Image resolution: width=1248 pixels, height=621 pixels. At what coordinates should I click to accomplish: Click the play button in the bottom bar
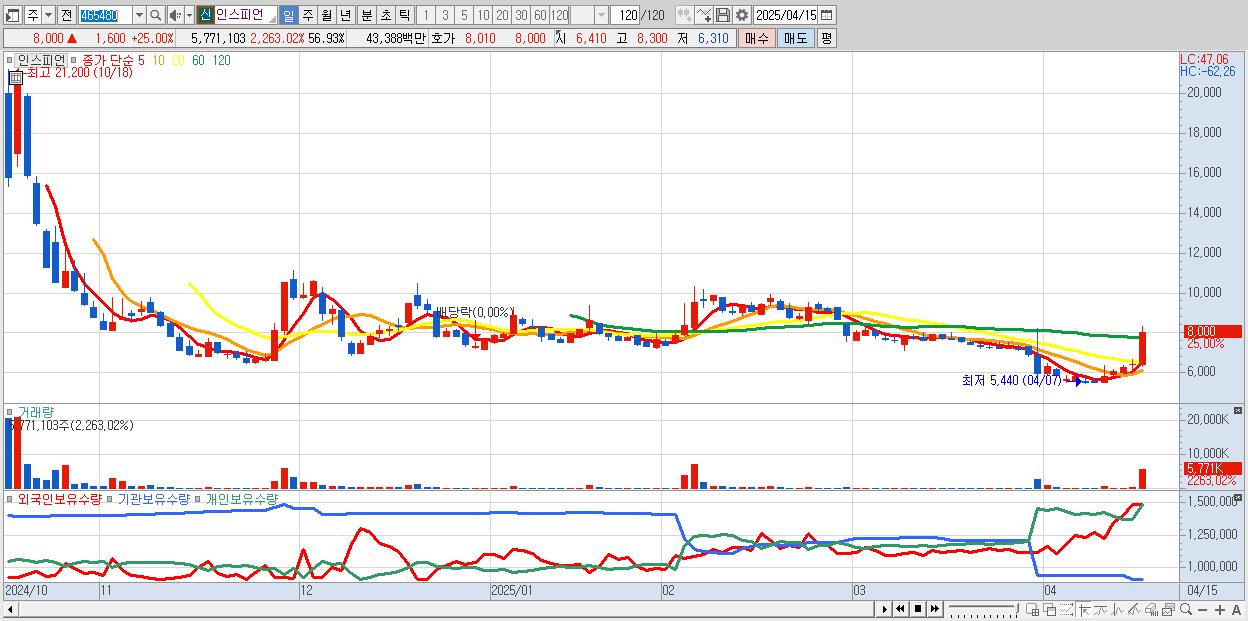click(884, 609)
